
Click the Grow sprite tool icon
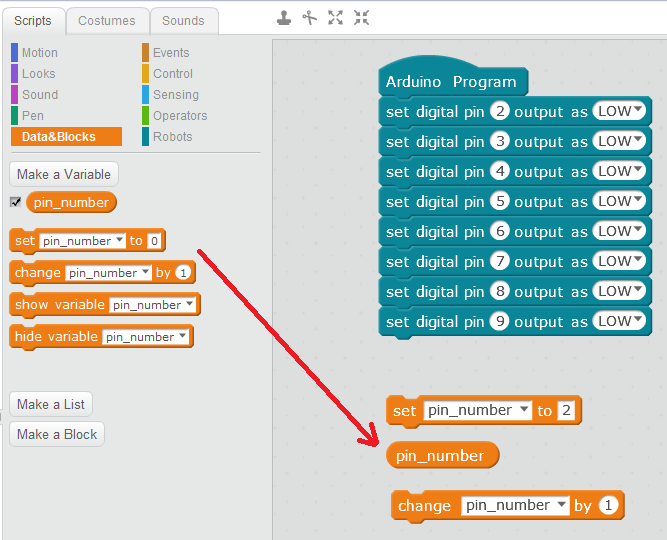(x=336, y=17)
